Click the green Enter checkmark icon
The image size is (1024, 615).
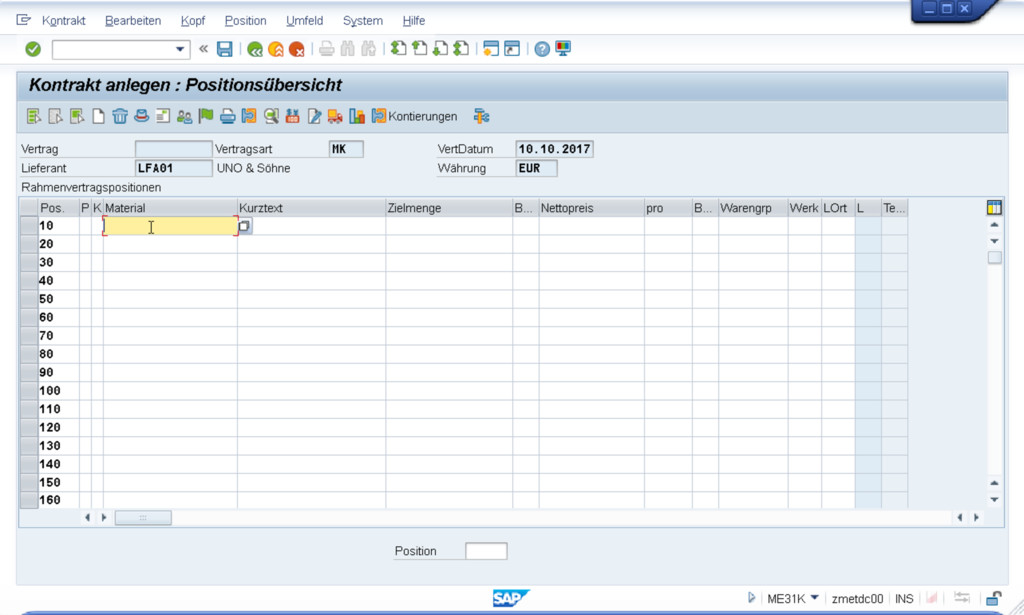33,49
